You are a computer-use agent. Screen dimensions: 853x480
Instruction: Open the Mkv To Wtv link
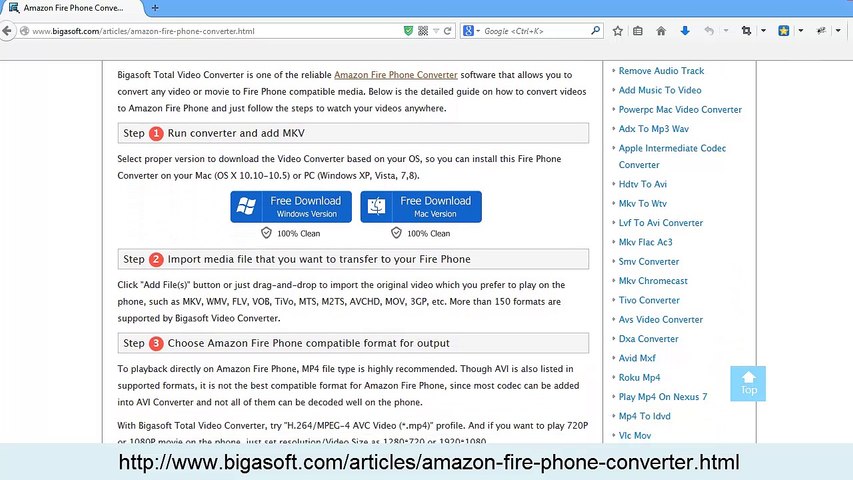tap(642, 204)
